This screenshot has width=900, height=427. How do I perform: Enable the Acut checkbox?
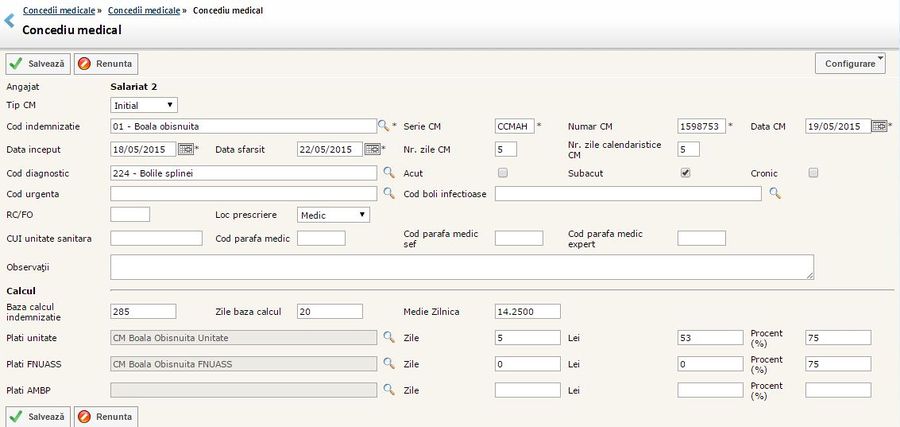click(x=503, y=173)
